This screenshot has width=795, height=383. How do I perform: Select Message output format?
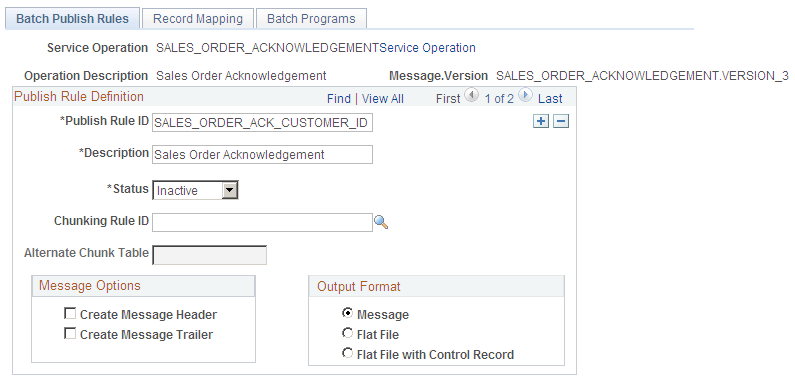(x=347, y=314)
